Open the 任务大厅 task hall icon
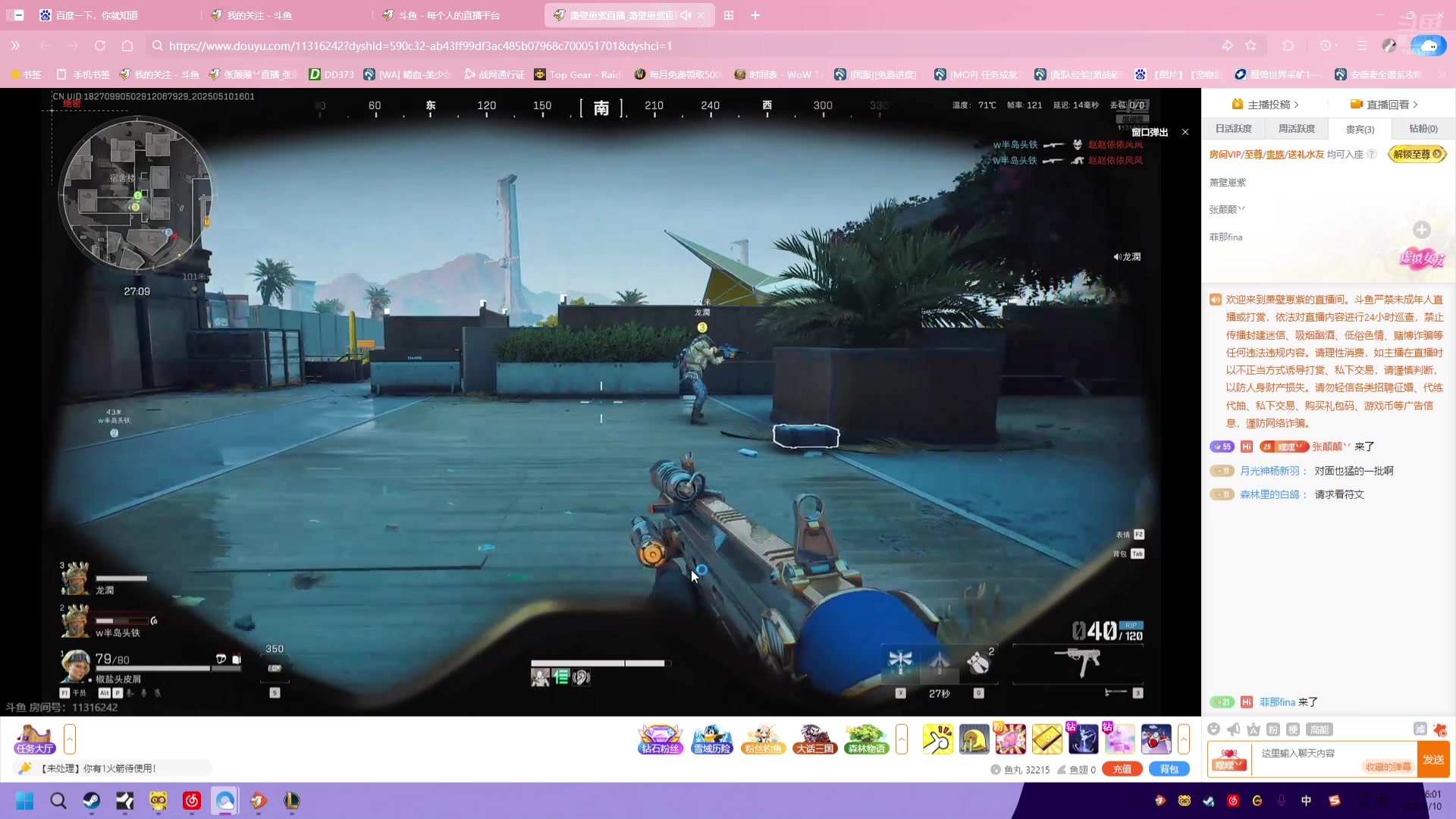The width and height of the screenshot is (1456, 819). [34, 739]
